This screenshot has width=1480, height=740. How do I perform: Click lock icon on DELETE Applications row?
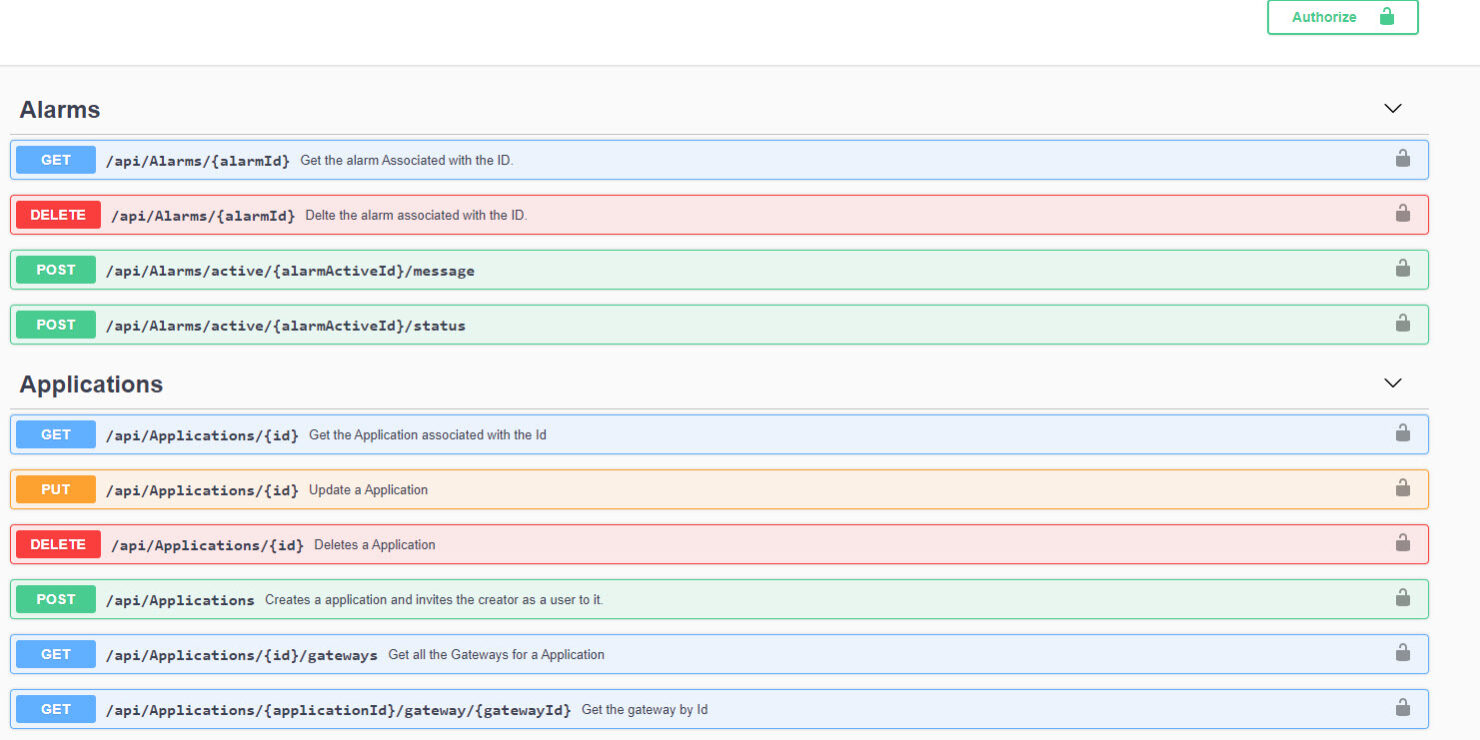1402,544
